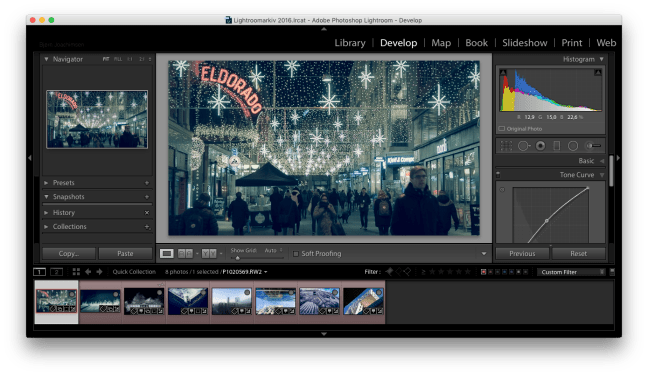Add a new preset with plus icon

pos(147,183)
